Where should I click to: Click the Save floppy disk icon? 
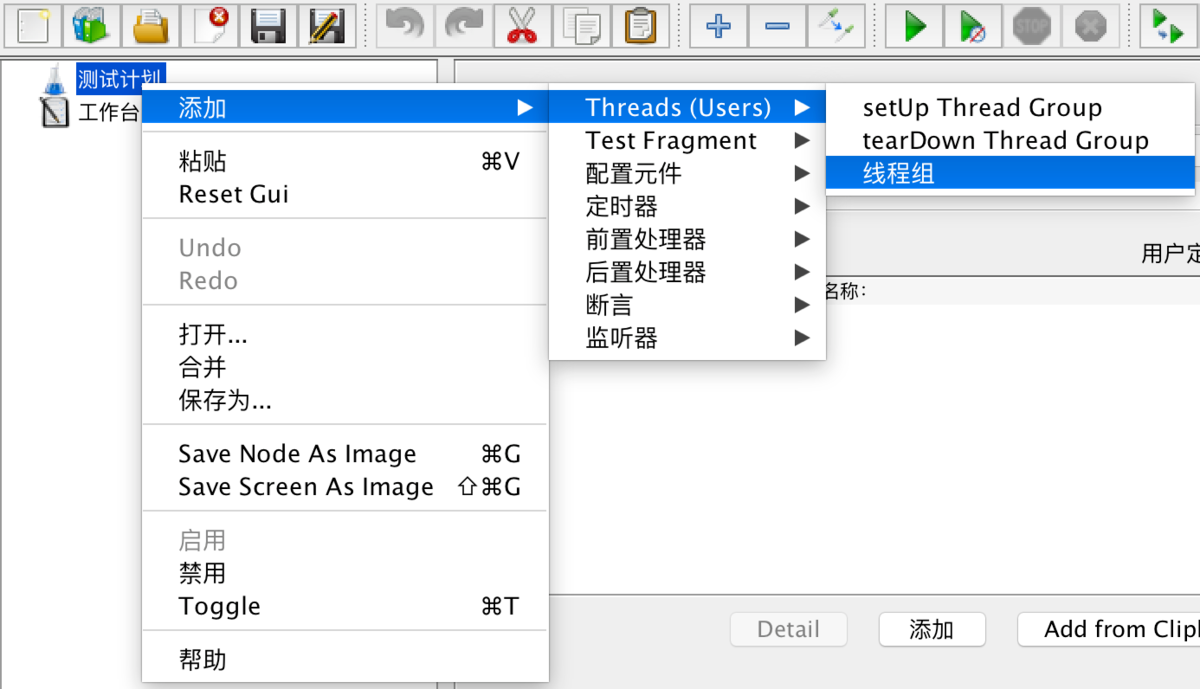click(x=269, y=25)
